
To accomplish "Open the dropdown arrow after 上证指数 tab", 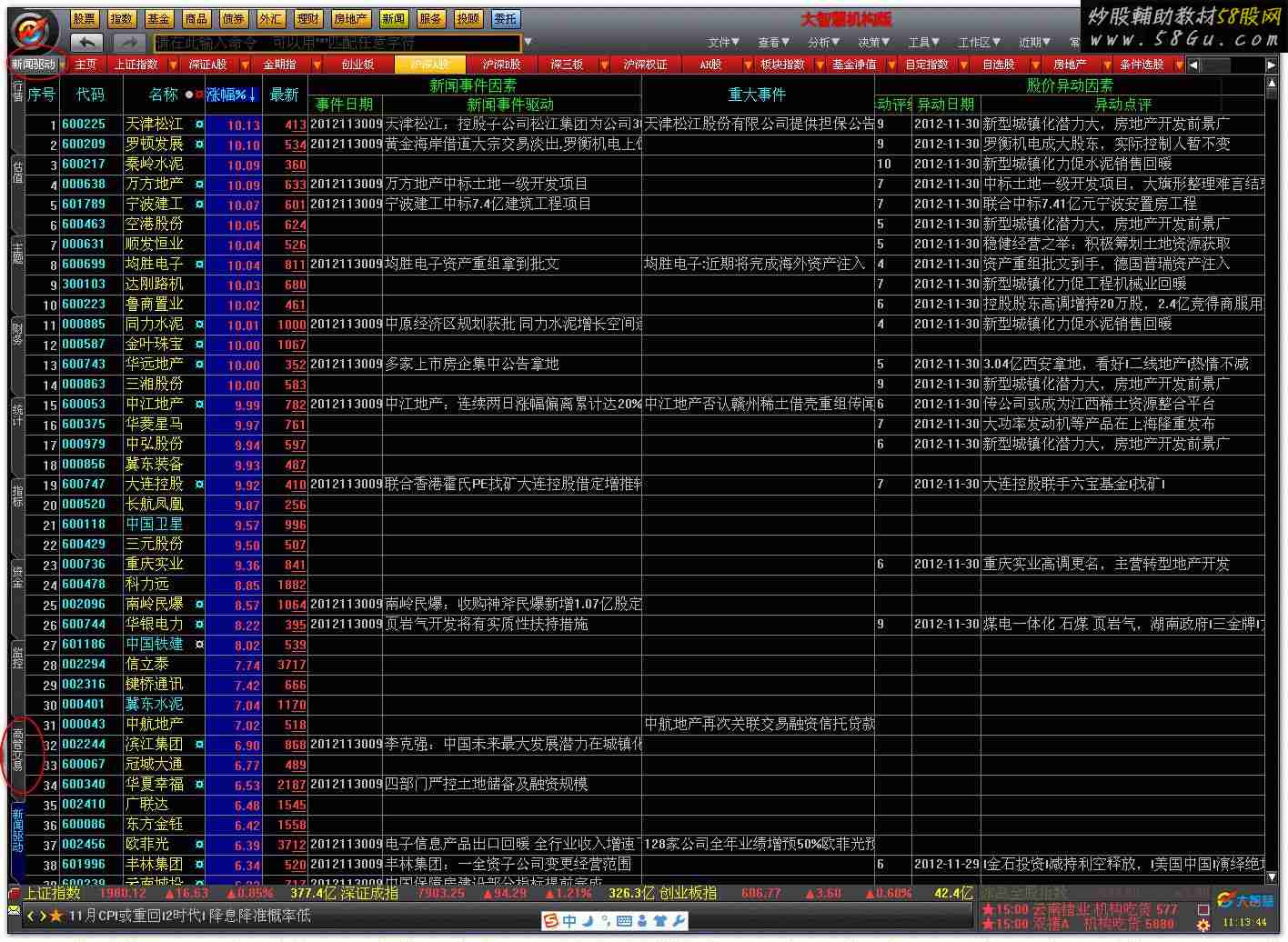I will click(x=171, y=65).
